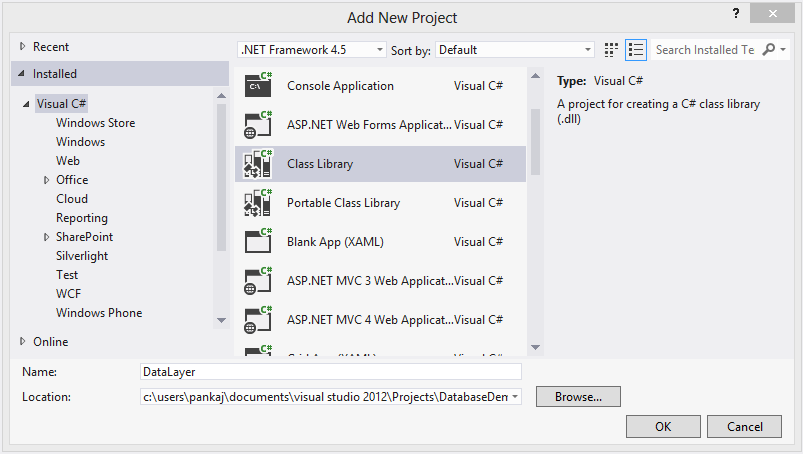Click the ASP.NET MVC 3 Web Application icon
803x454 pixels.
258,280
